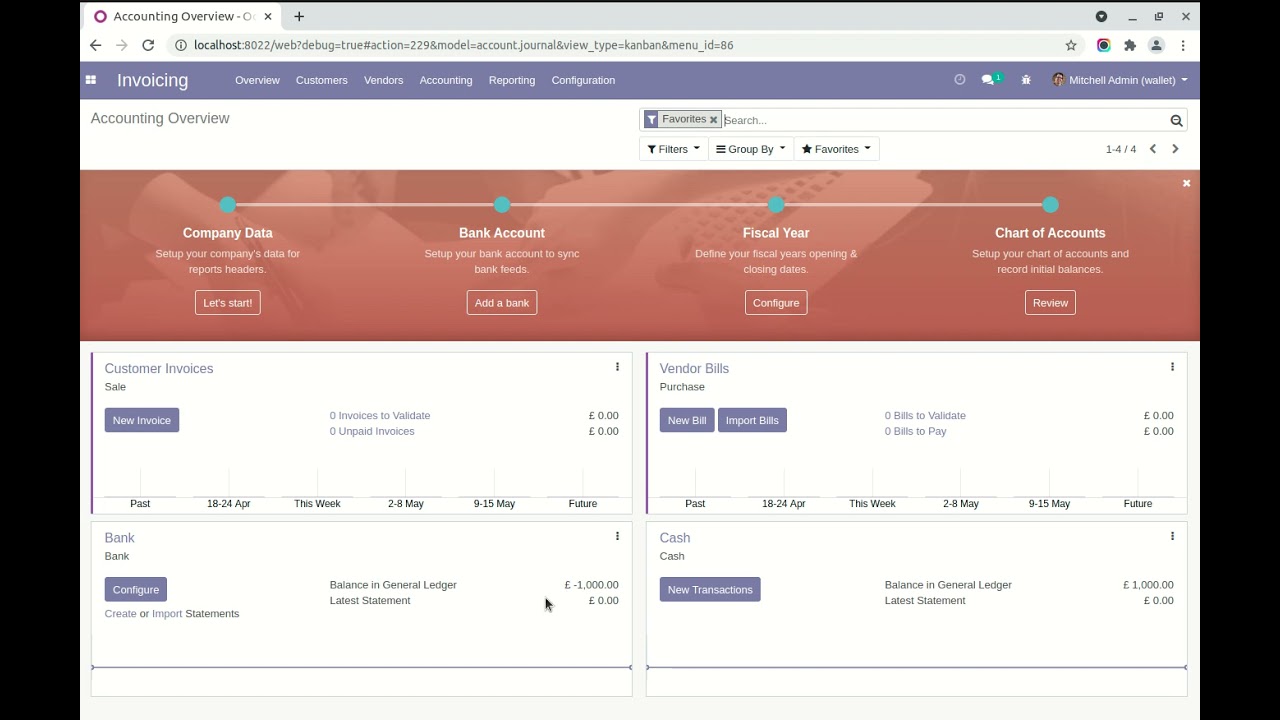1280x720 pixels.
Task: Click the 1-4 / 4 pager counter
Action: (1121, 149)
